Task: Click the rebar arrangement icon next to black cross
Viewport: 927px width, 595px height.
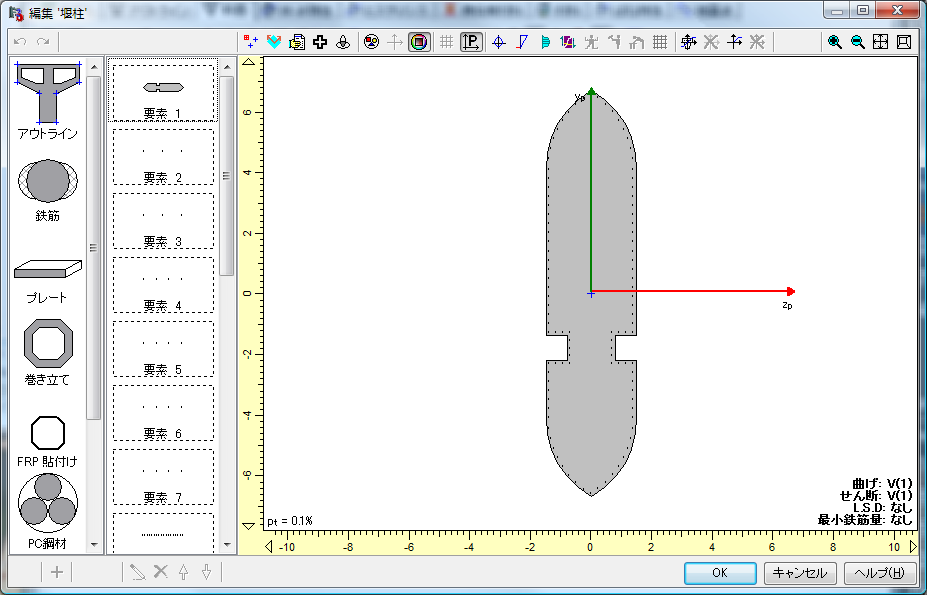Action: point(343,42)
